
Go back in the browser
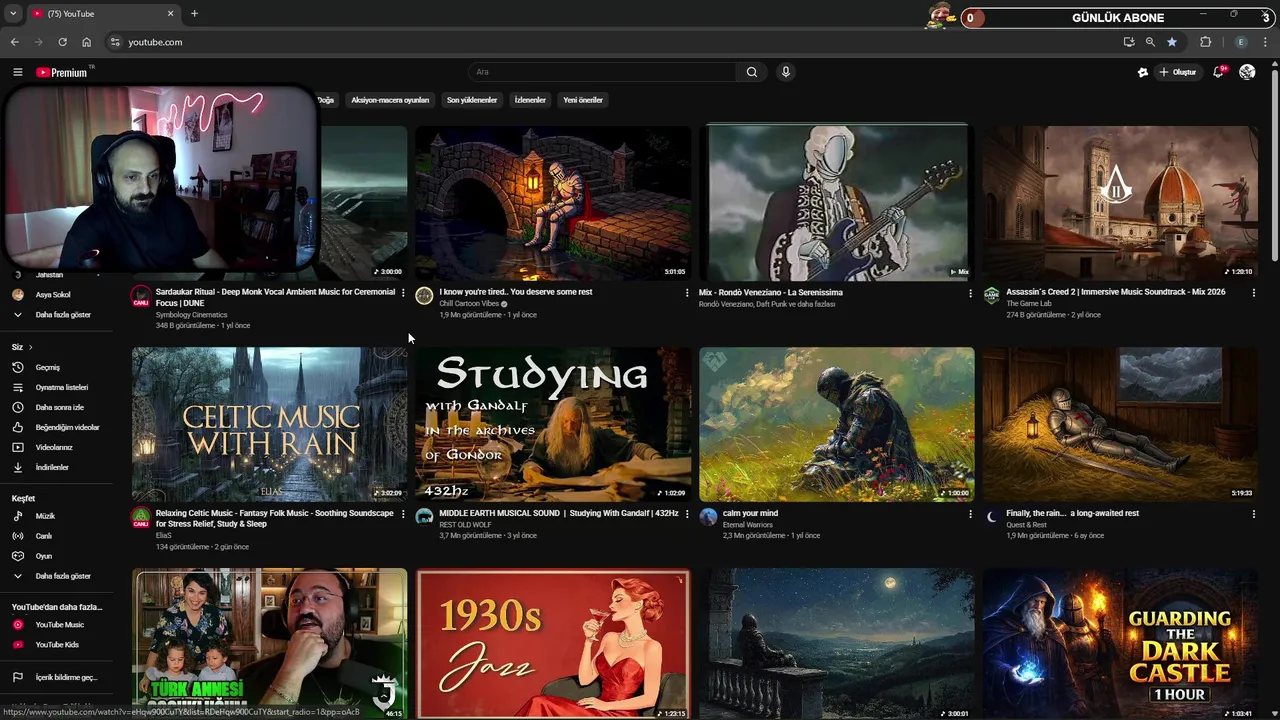pos(14,42)
